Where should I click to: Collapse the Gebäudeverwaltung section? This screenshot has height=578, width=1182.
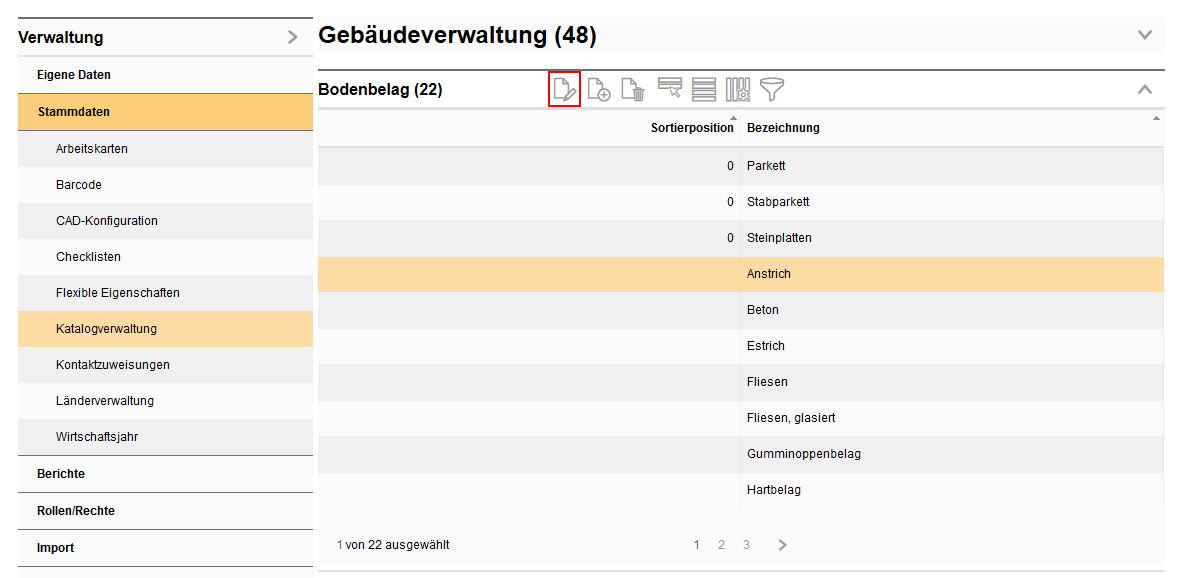point(1144,34)
